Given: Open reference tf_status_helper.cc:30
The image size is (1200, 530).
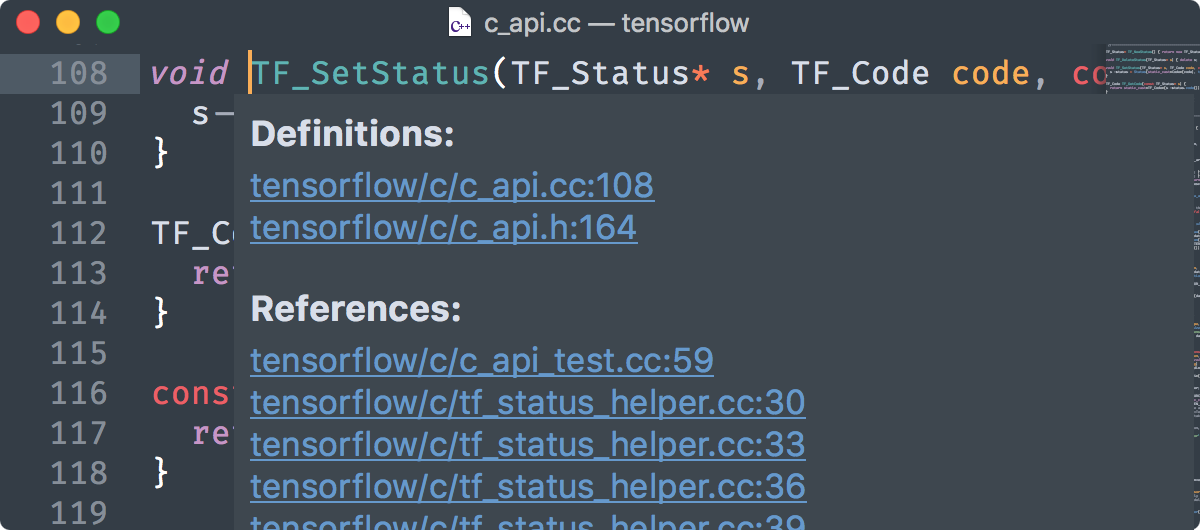Looking at the screenshot, I should 528,402.
